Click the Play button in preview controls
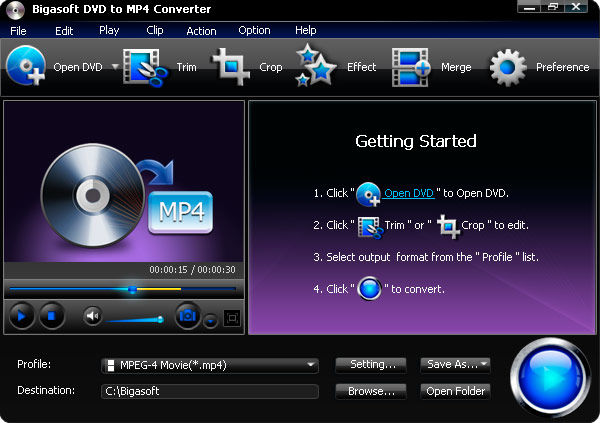This screenshot has height=423, width=600. 21,316
